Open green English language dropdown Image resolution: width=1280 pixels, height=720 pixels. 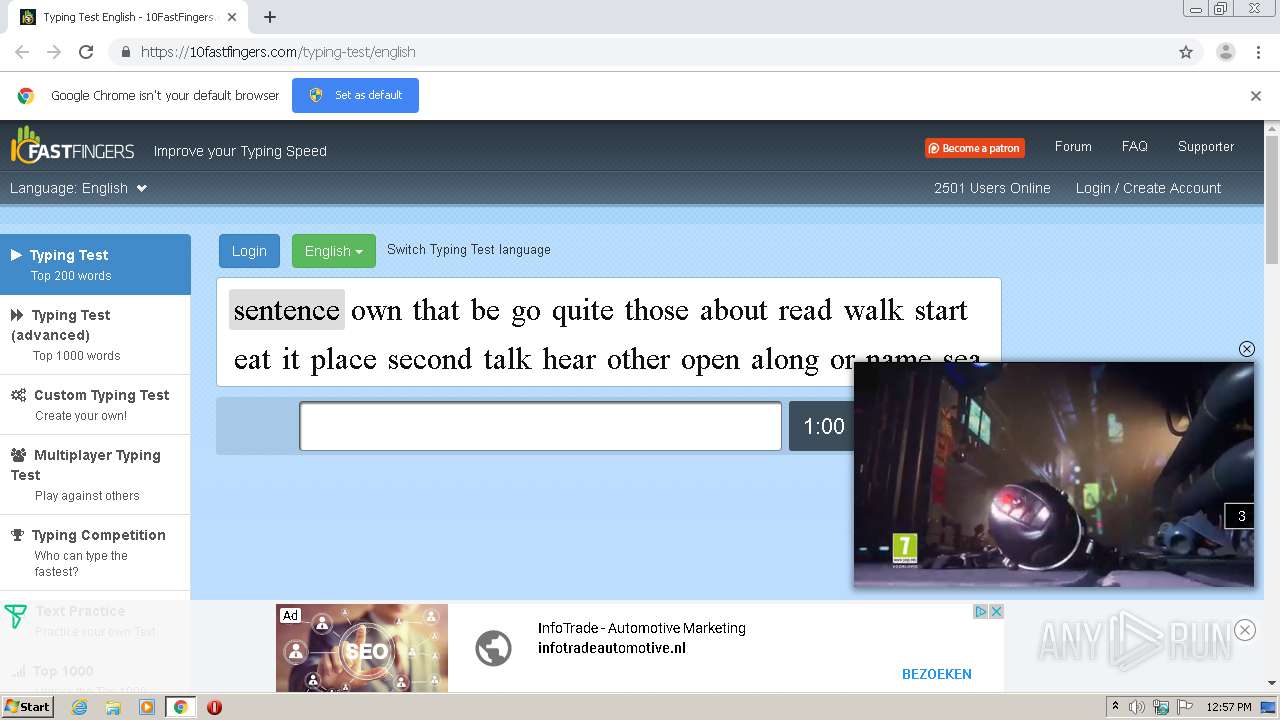click(334, 251)
